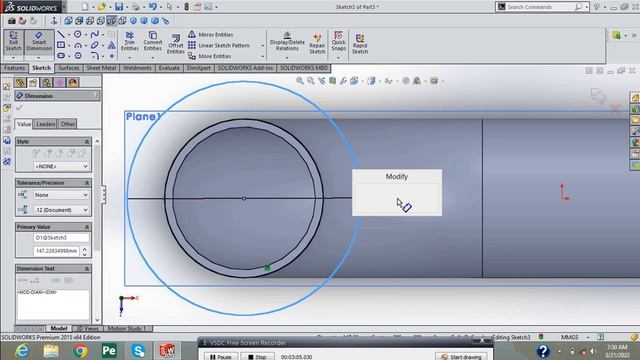Select the Ellipse sketch tool
640x360 pixels.
(x=95, y=45)
